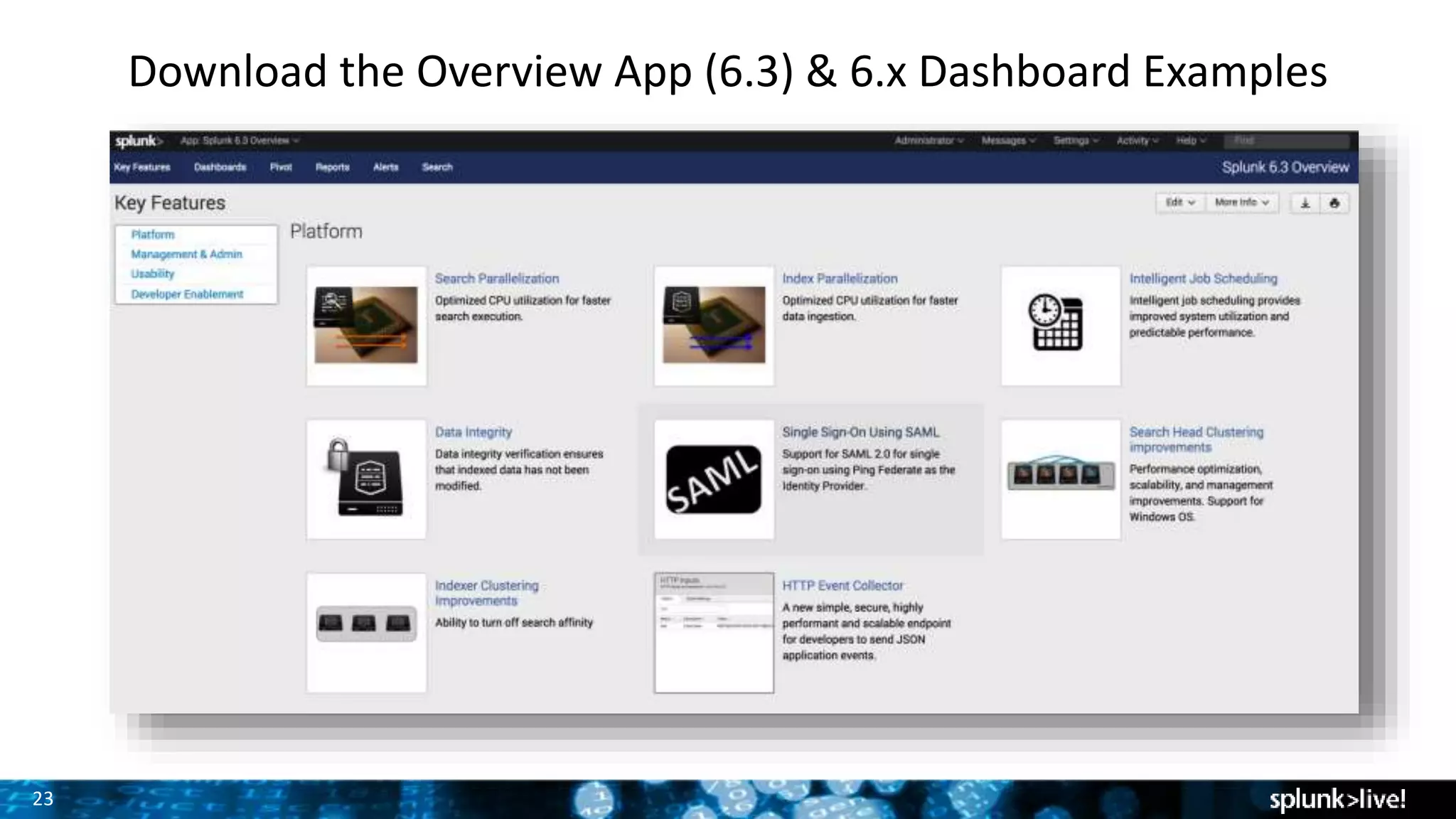Click the SAML logo icon
The image size is (1456, 819).
coord(714,479)
